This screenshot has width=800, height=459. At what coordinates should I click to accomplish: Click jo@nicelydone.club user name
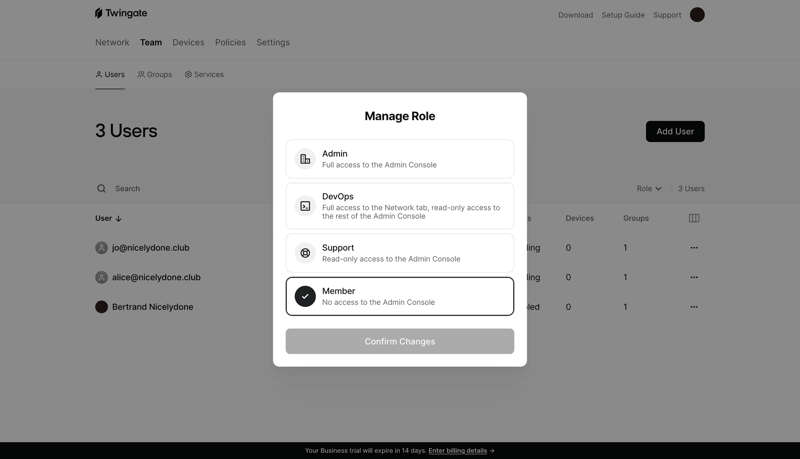151,248
